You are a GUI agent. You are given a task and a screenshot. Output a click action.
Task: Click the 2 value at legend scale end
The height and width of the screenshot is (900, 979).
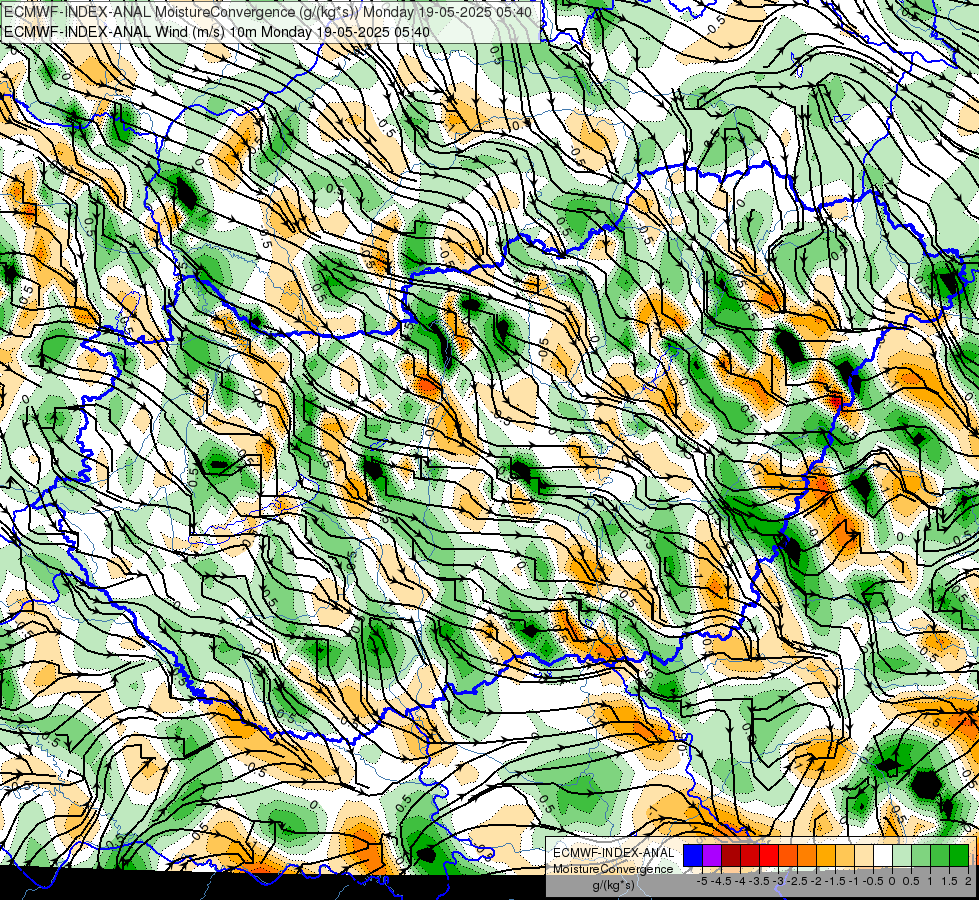pos(968,881)
